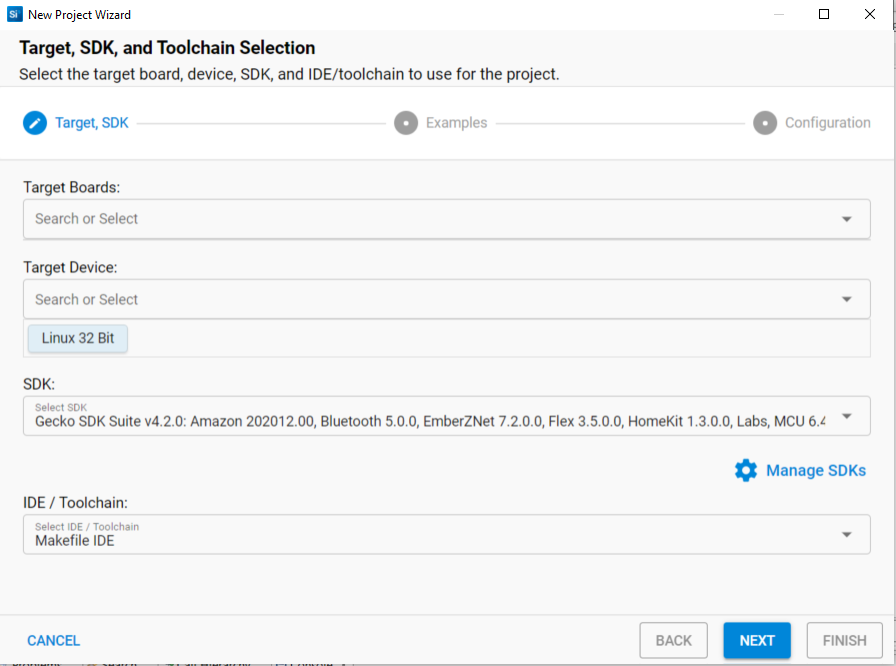Open the Manage SDKs link

coord(815,470)
